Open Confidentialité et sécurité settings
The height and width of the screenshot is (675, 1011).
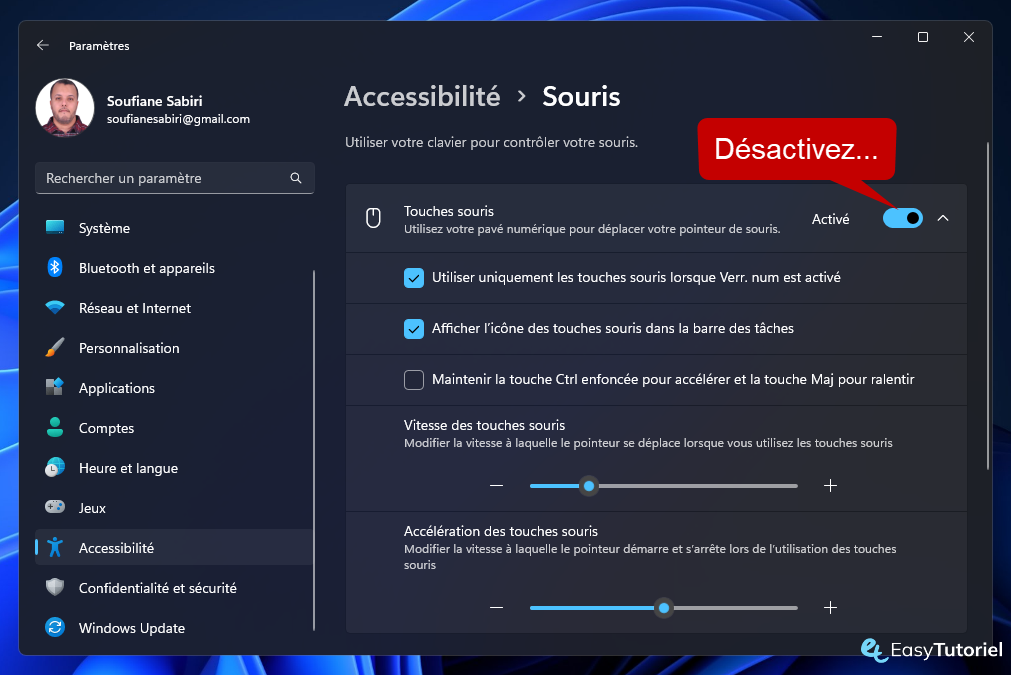click(174, 587)
